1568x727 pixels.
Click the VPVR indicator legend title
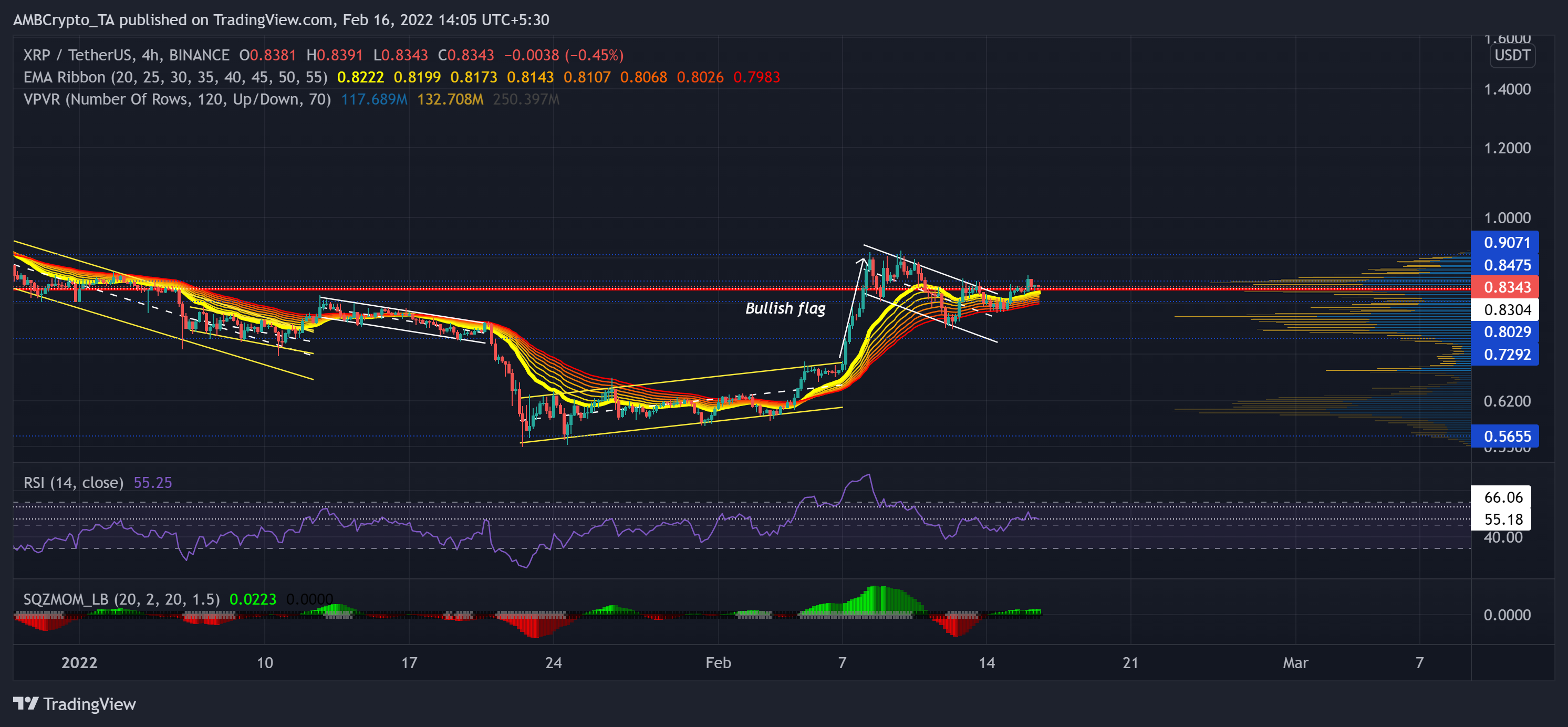(177, 99)
